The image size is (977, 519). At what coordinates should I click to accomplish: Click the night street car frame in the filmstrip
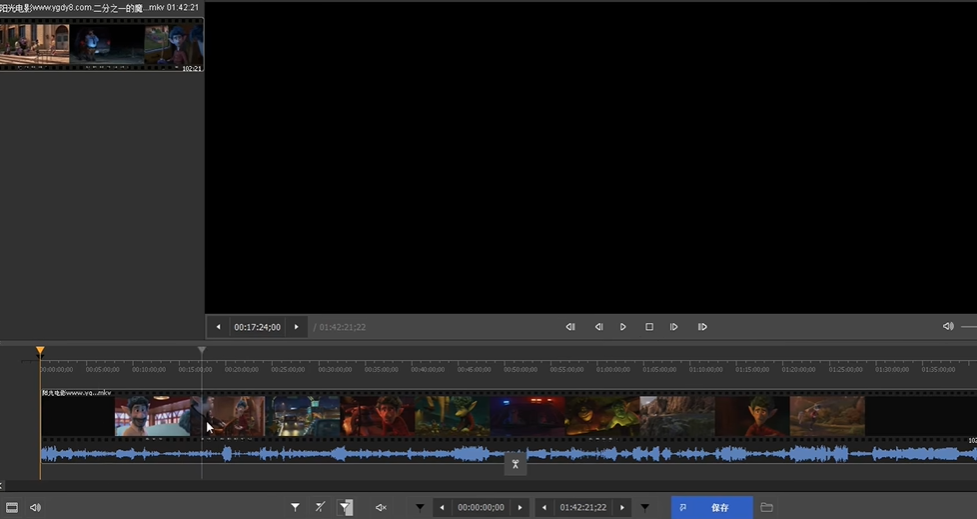tap(303, 416)
